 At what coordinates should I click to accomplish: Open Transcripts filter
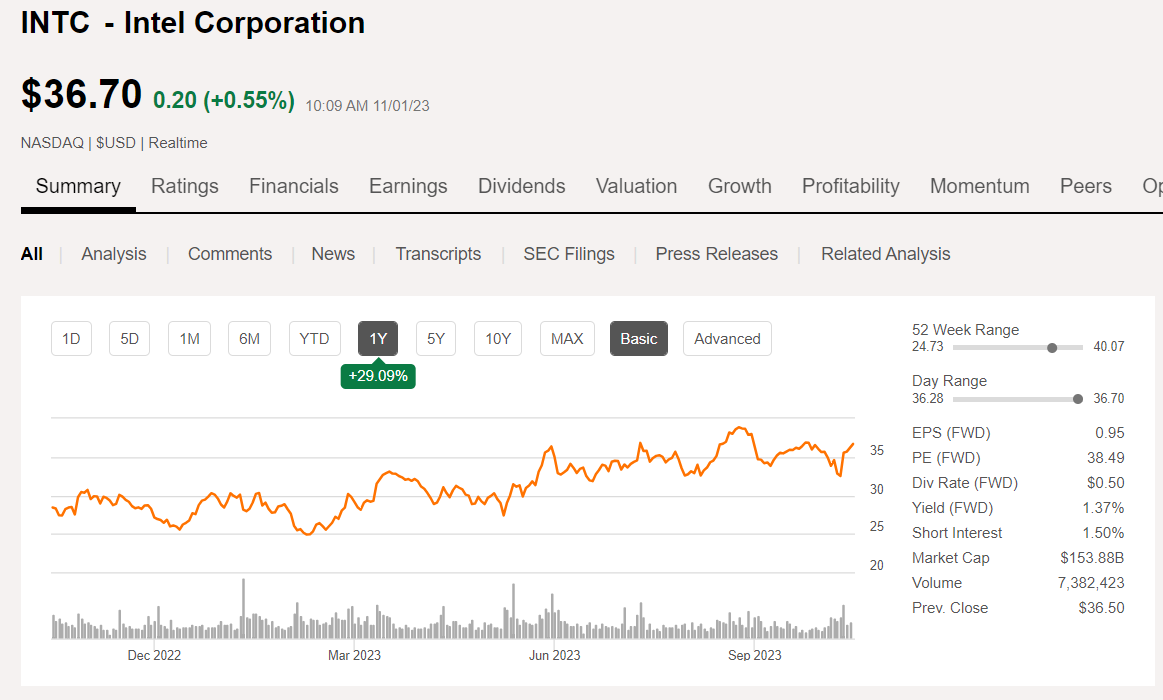click(438, 254)
